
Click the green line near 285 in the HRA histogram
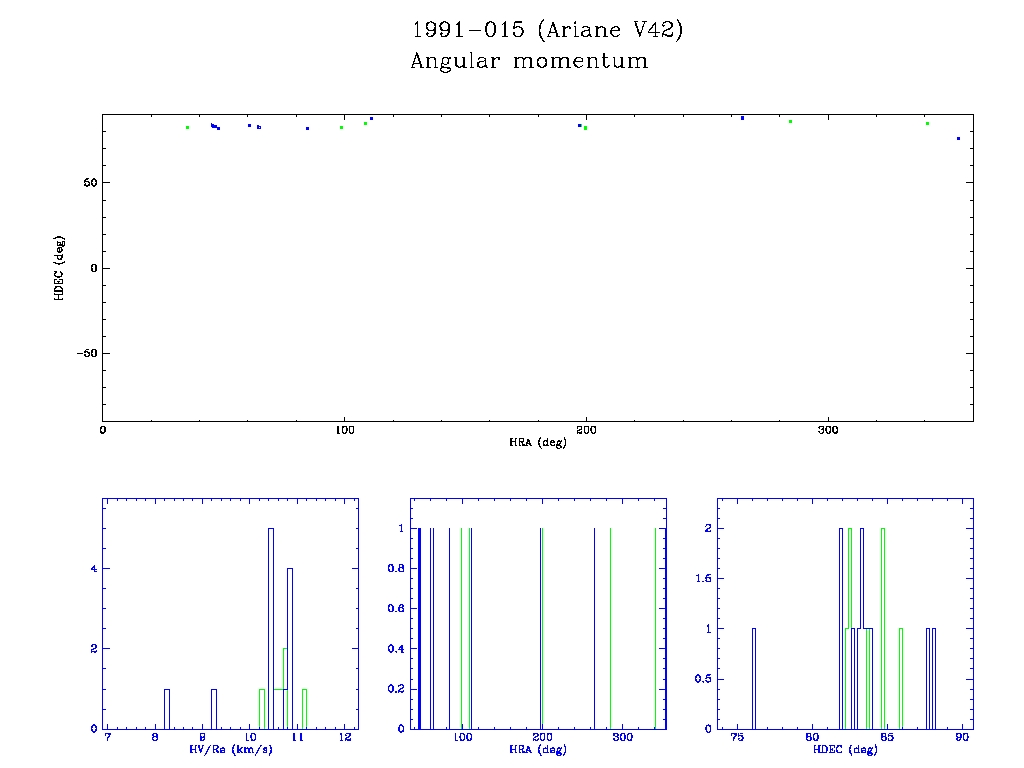pos(611,628)
